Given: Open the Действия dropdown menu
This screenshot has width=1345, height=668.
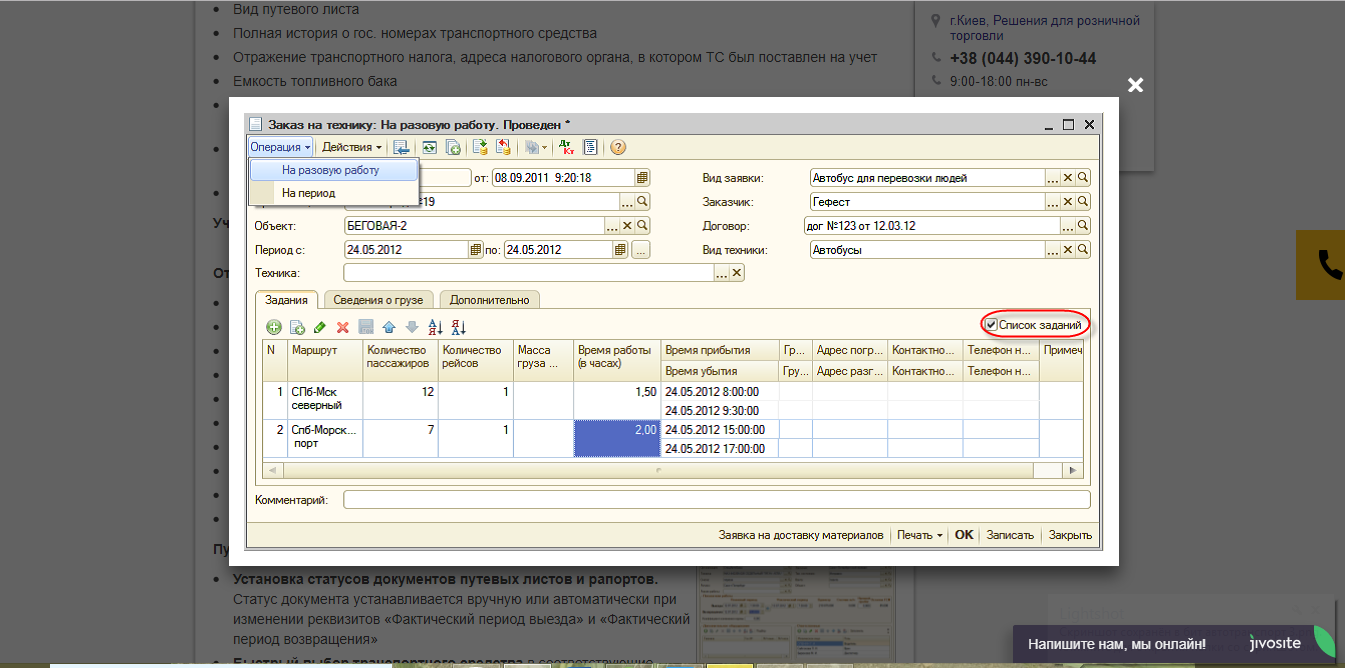Looking at the screenshot, I should click(351, 147).
